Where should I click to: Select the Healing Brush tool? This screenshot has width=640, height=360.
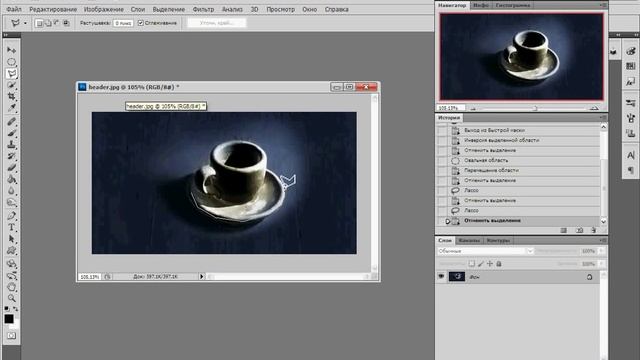11,121
